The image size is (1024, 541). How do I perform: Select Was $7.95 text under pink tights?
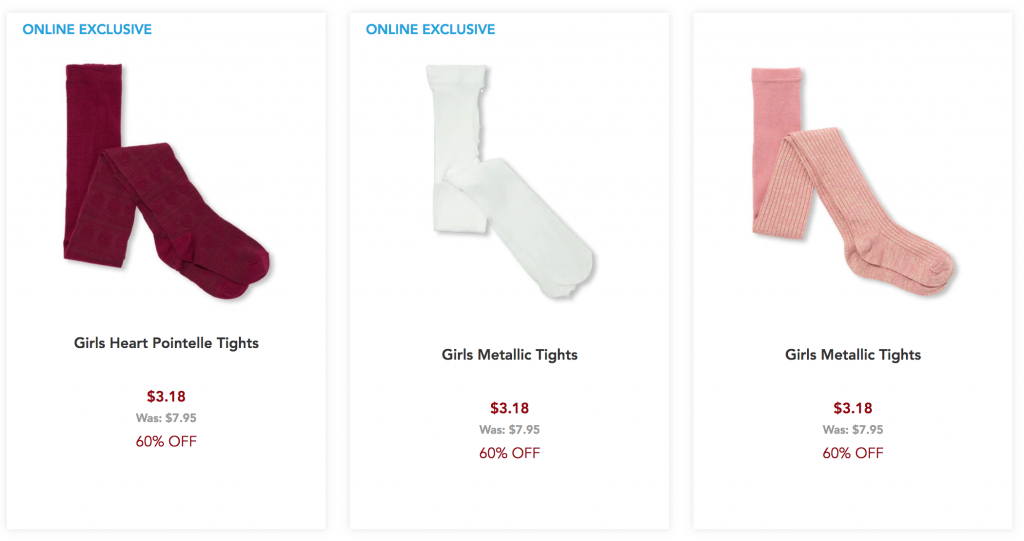853,430
